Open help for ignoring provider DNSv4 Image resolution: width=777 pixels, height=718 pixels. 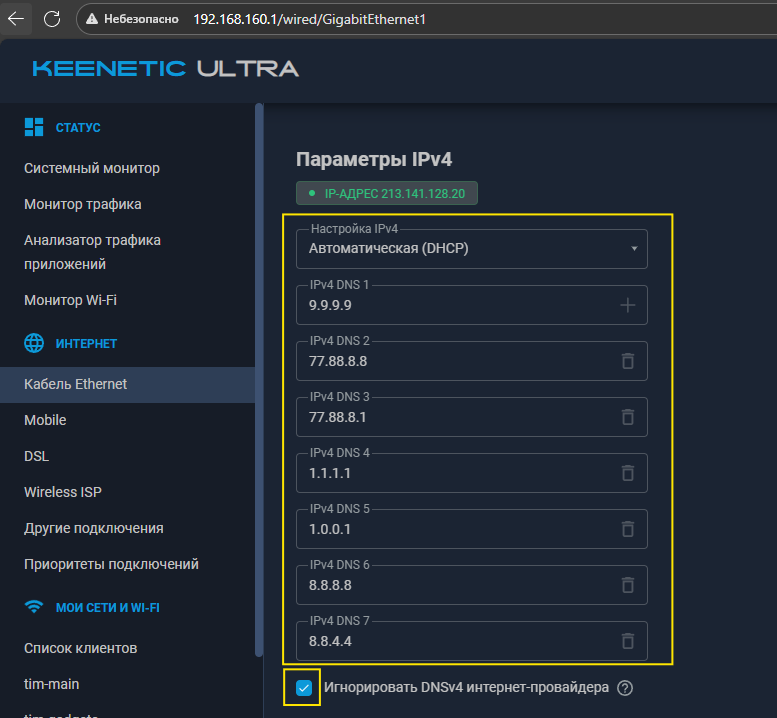[626, 688]
